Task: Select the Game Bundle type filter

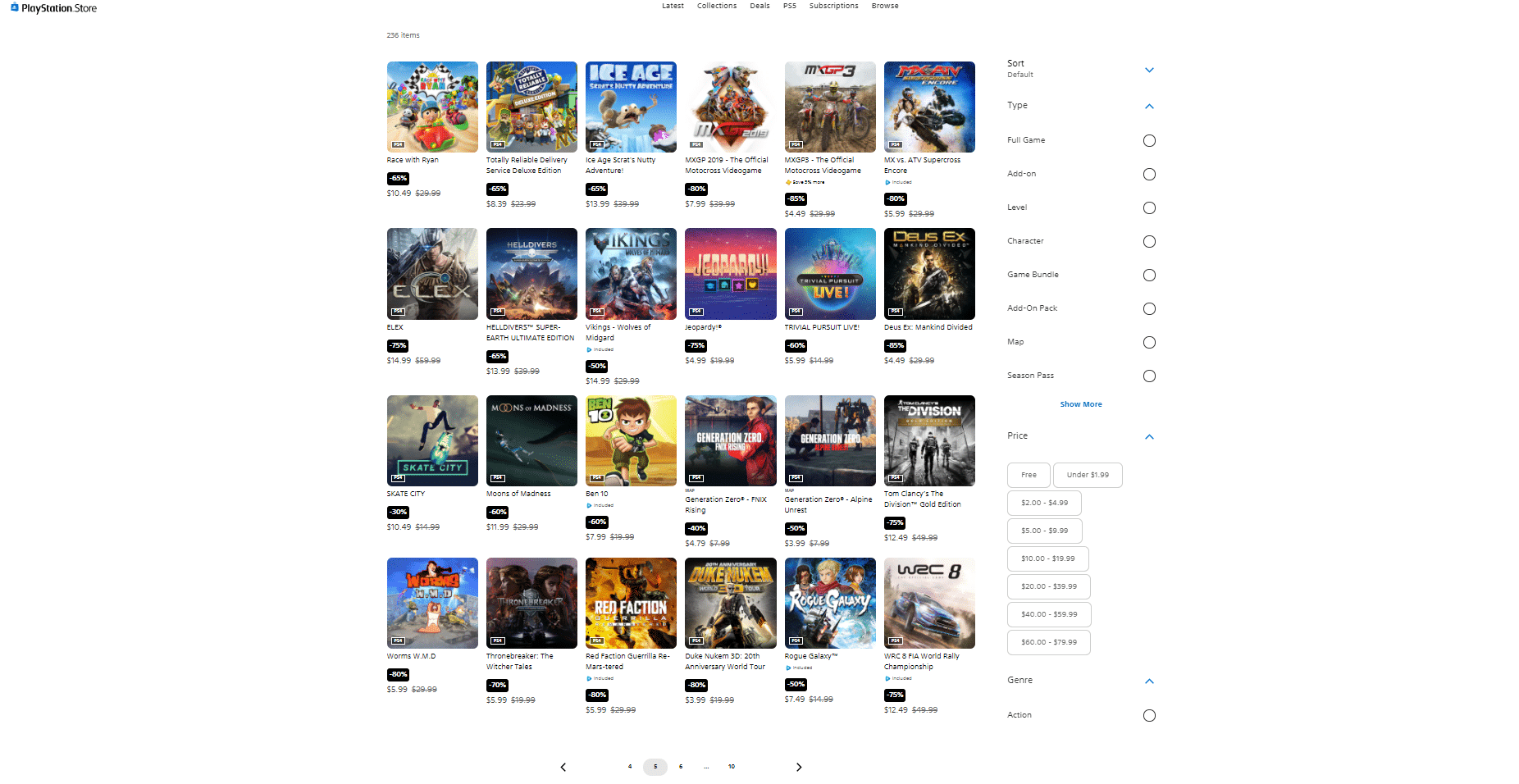Action: [1149, 276]
